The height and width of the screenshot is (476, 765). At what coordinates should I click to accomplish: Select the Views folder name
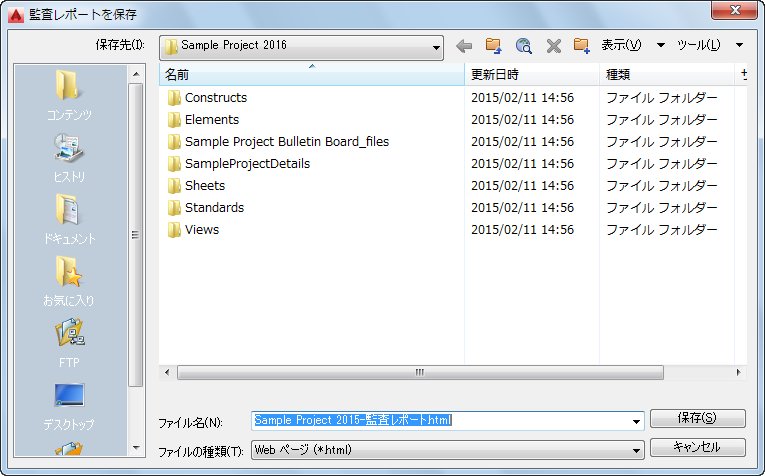click(202, 230)
